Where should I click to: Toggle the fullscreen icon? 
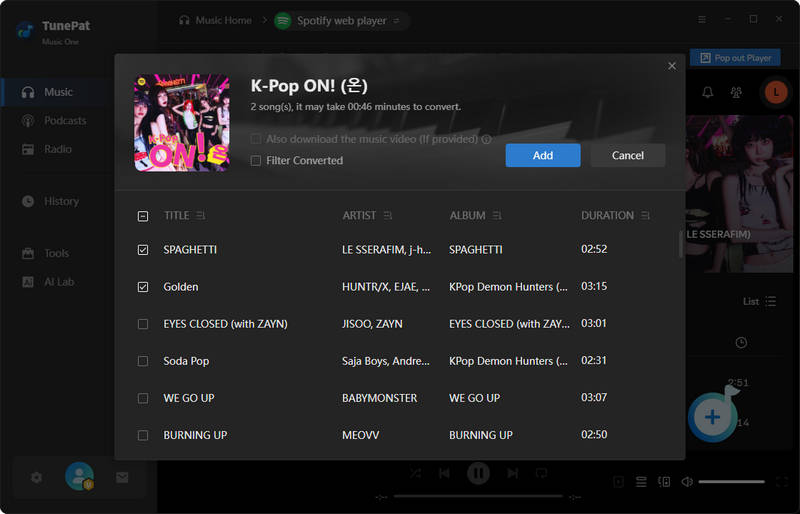pyautogui.click(x=781, y=481)
